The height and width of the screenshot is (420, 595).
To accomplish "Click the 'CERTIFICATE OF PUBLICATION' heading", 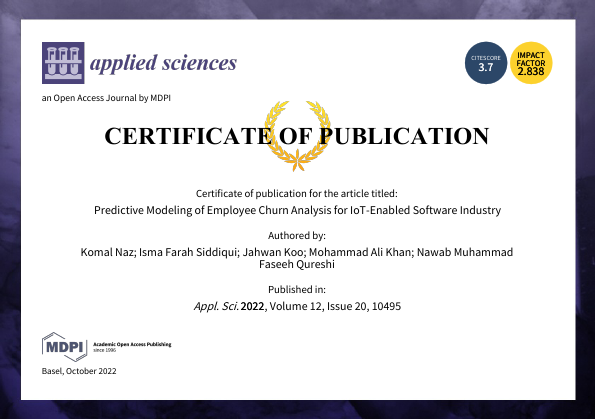I will click(x=297, y=136).
